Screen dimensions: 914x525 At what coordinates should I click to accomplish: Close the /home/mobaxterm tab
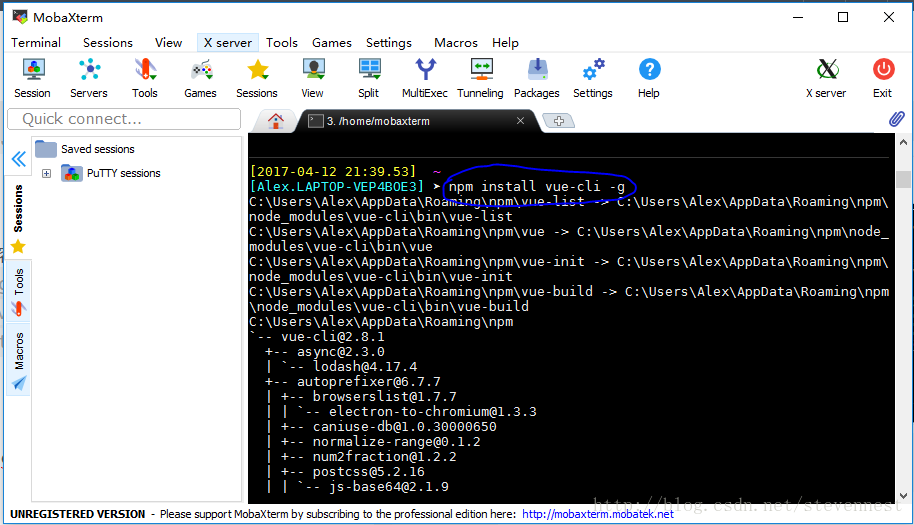[x=521, y=121]
